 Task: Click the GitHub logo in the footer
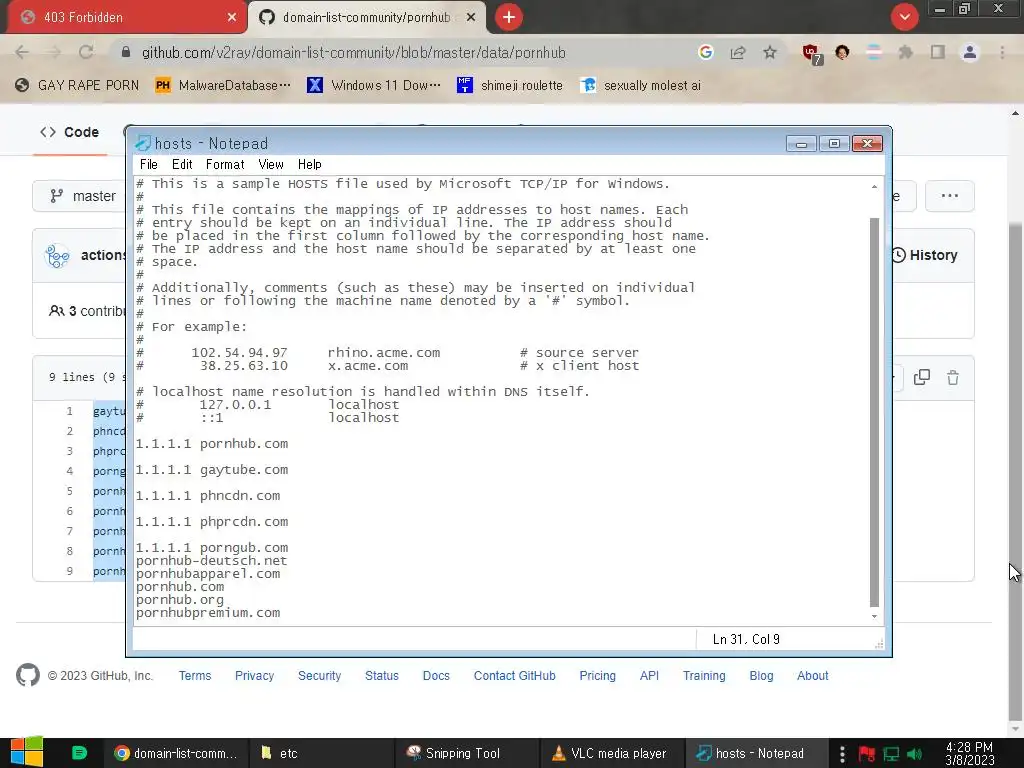click(x=27, y=675)
